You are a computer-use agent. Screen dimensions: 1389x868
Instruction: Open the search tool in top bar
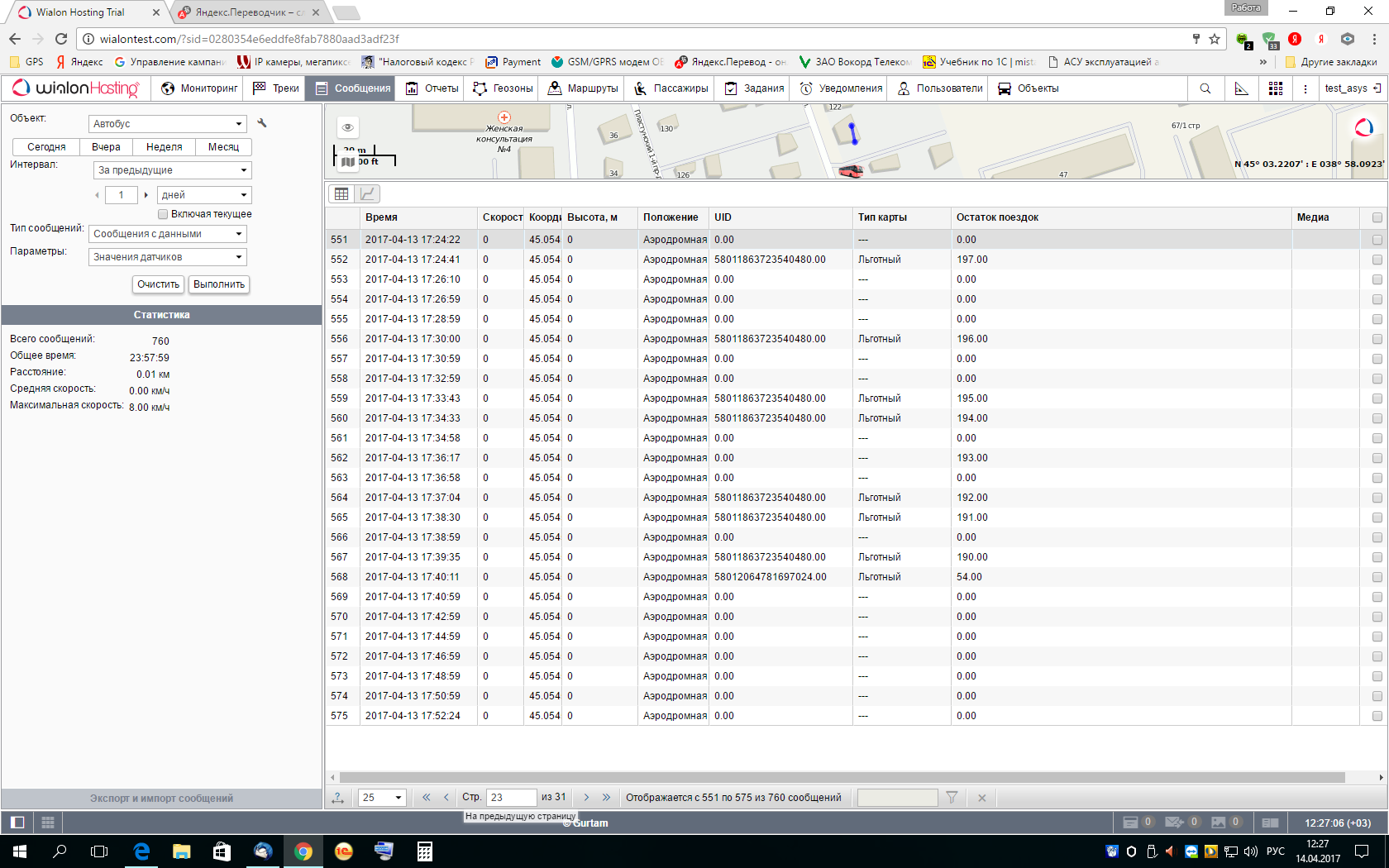pyautogui.click(x=1205, y=88)
